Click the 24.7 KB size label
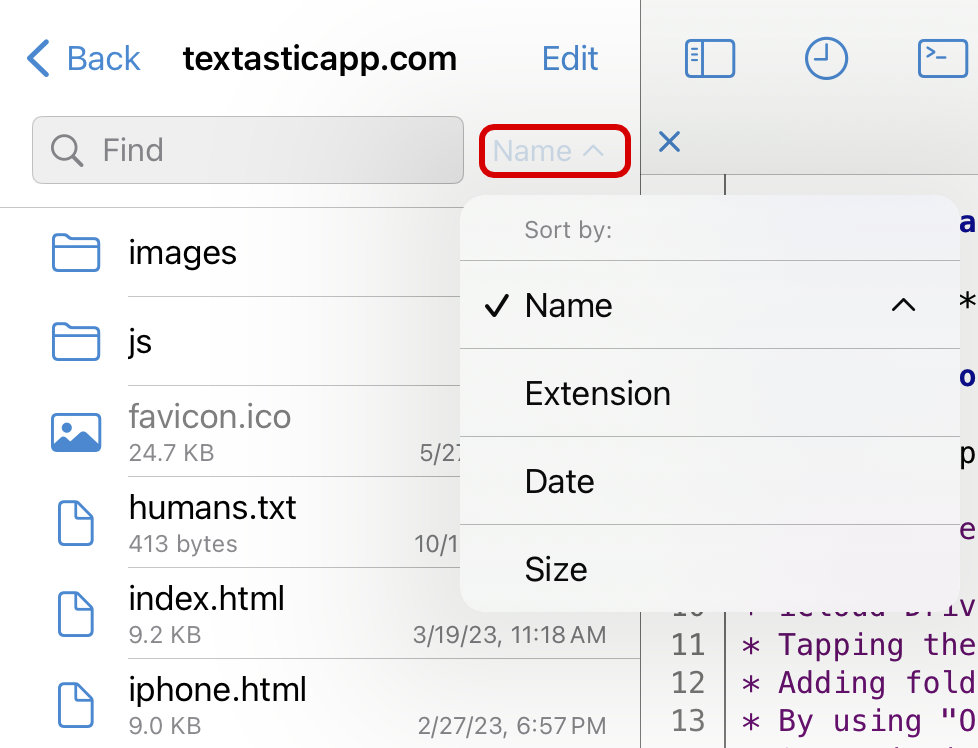 click(x=172, y=453)
